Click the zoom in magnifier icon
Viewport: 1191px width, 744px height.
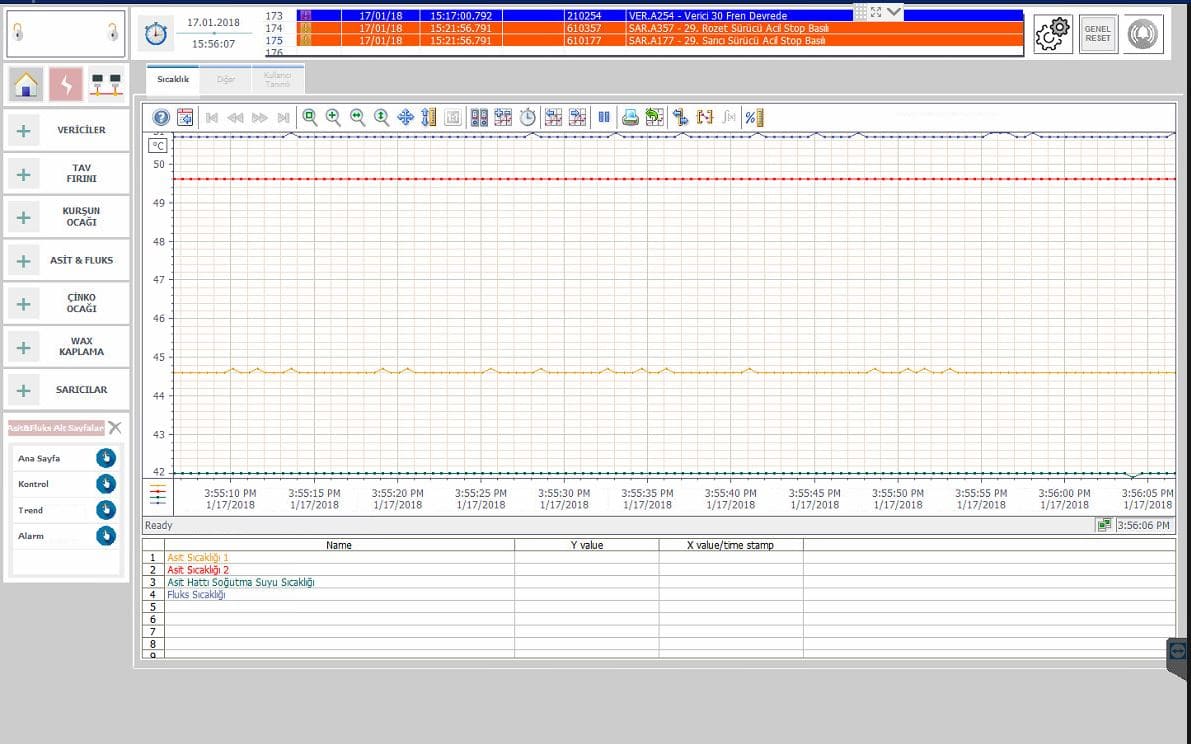click(x=333, y=117)
